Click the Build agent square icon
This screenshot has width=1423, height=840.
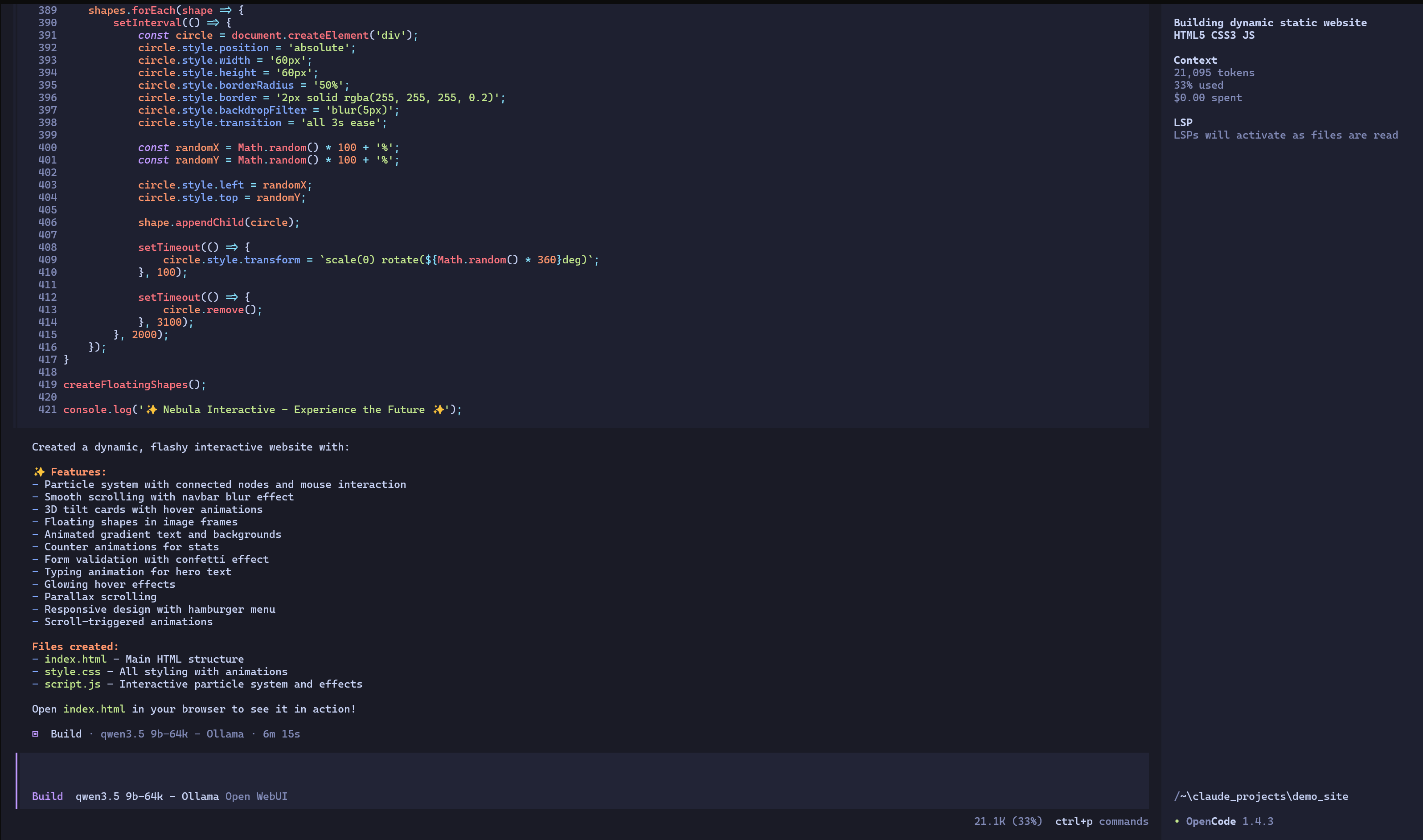[35, 734]
